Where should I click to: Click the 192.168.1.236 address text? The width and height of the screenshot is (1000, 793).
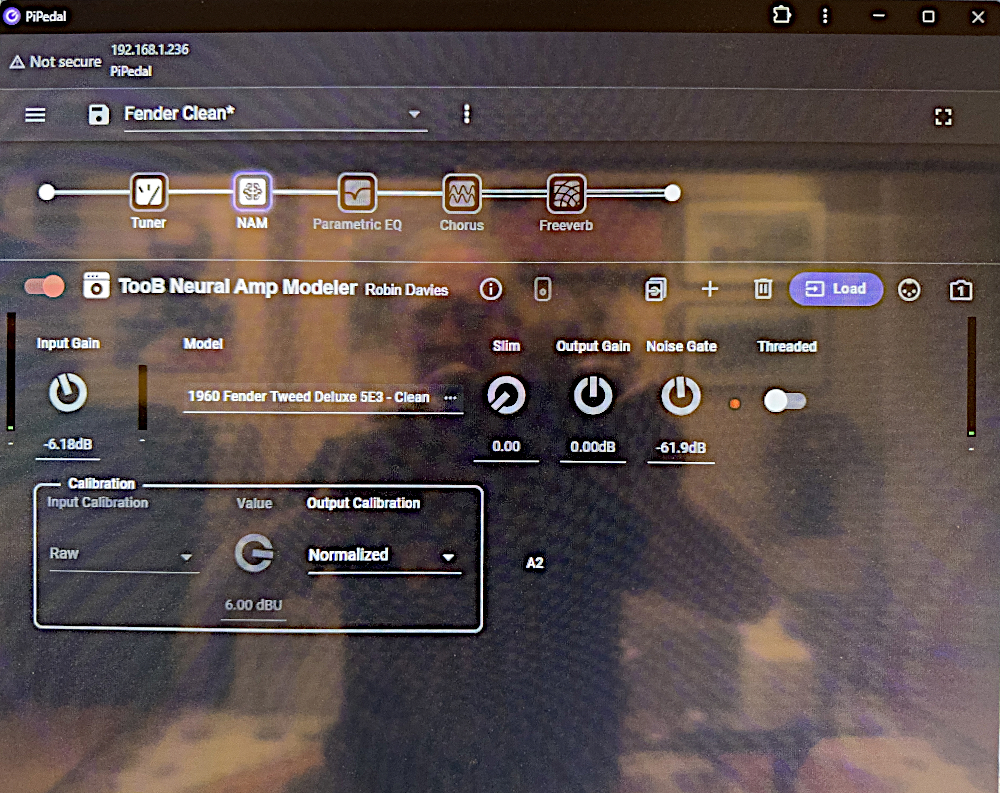point(150,50)
